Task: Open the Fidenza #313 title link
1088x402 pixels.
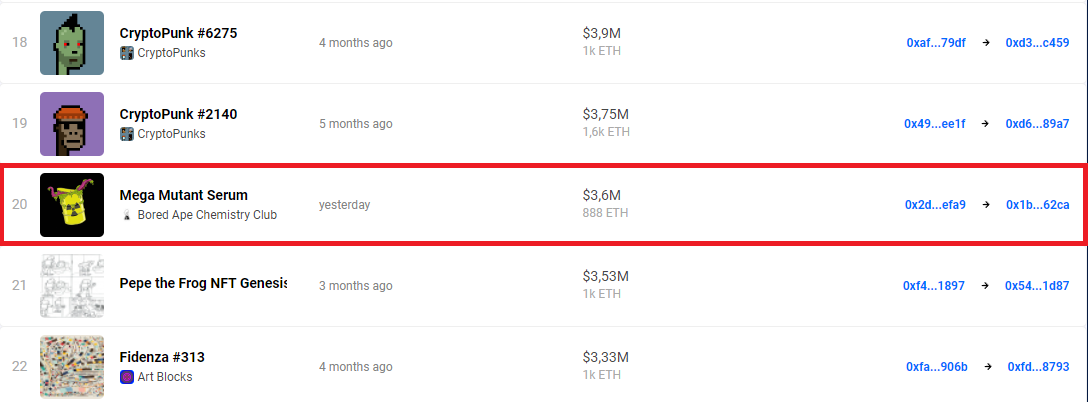Action: (x=162, y=357)
